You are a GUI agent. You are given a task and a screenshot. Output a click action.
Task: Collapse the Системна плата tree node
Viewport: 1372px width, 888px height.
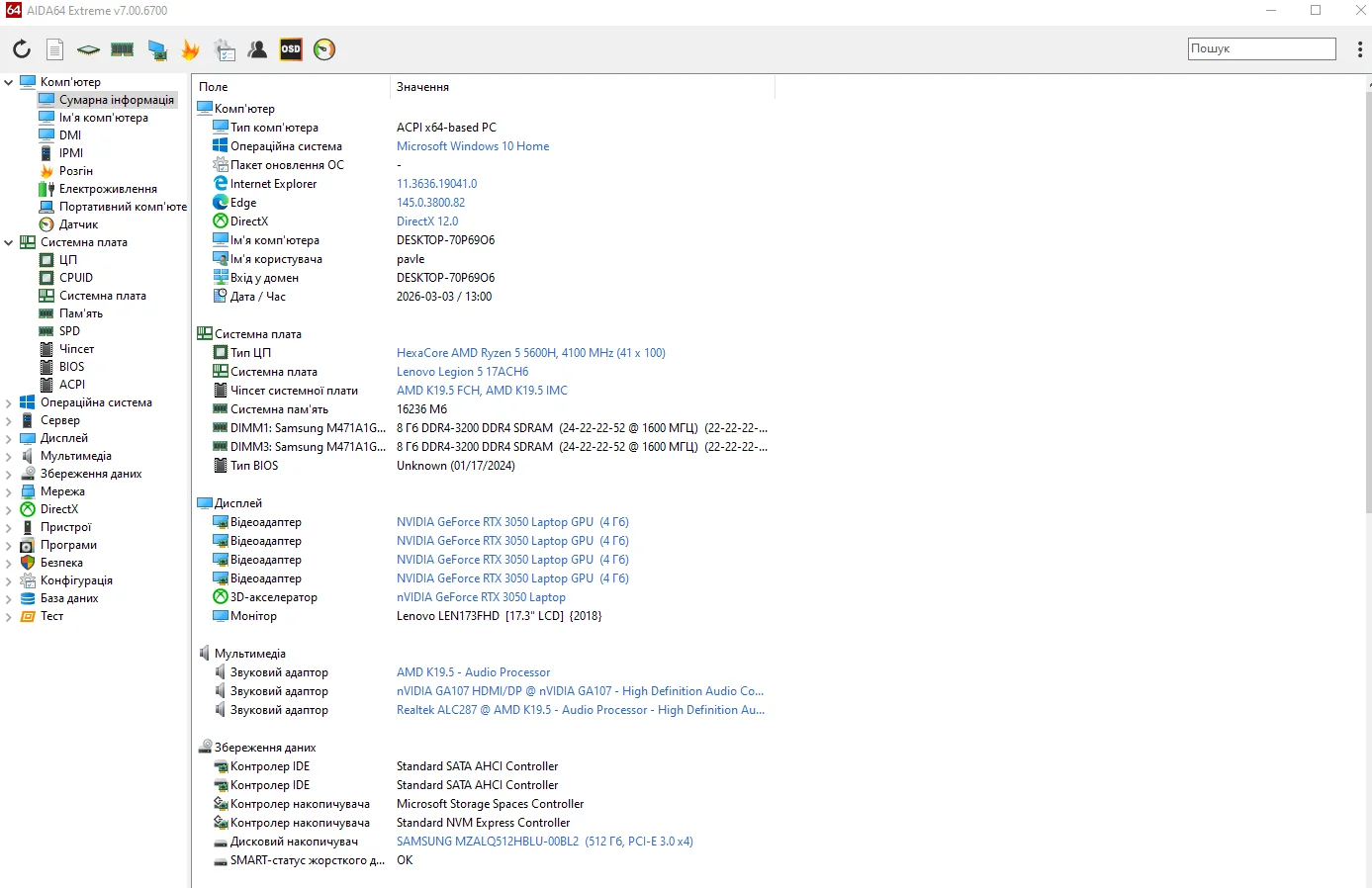pos(9,242)
